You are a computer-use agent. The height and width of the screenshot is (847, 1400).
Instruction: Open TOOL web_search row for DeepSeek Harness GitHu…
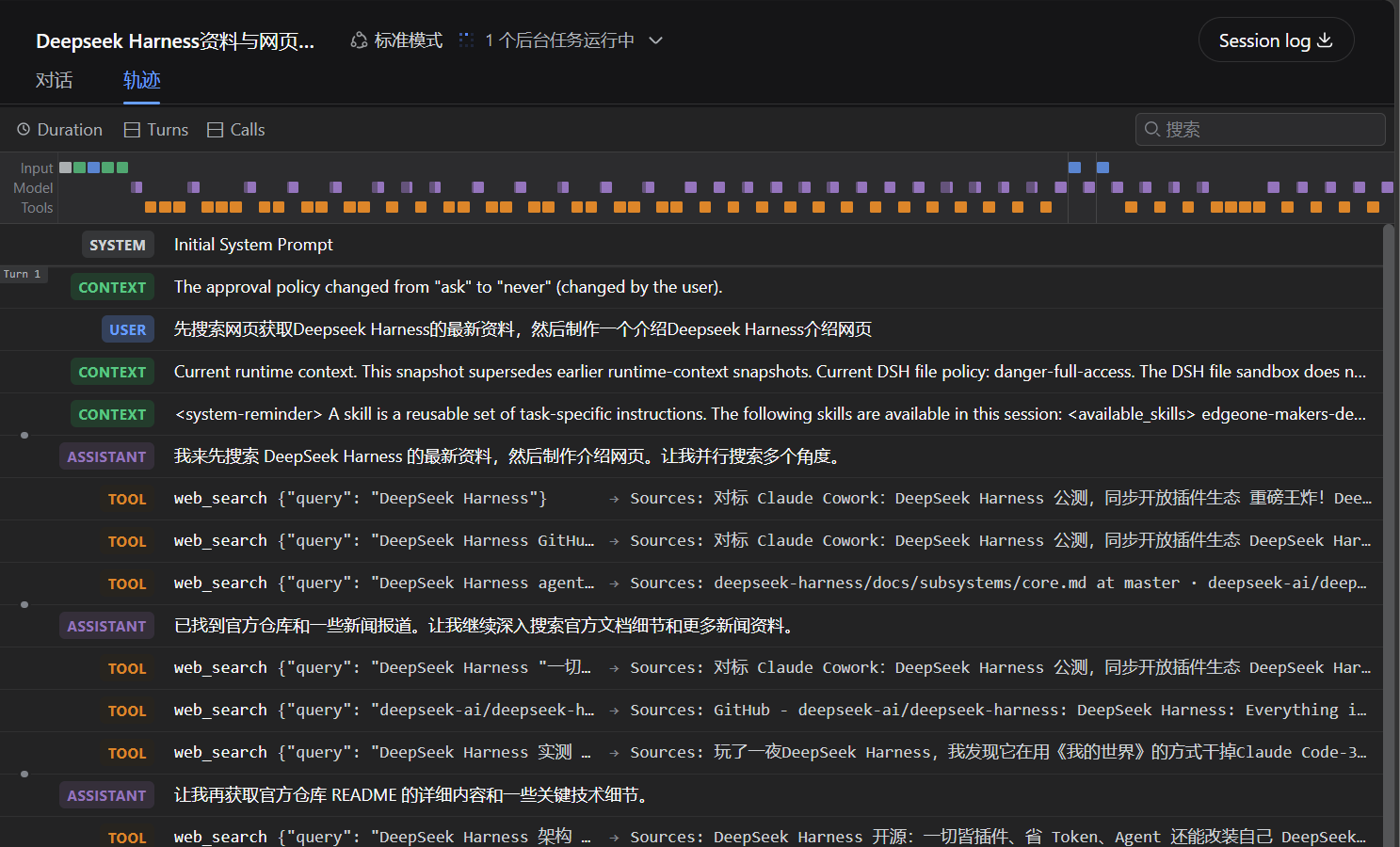coord(691,541)
